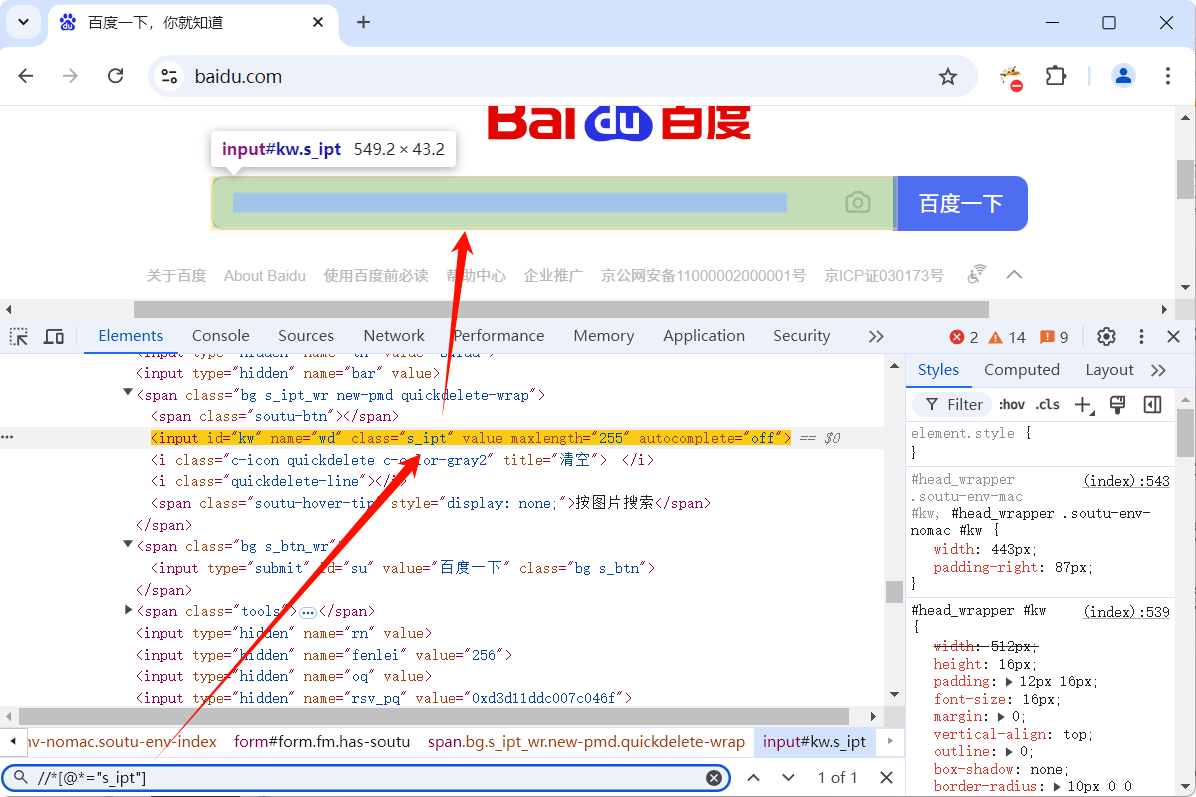Clear the XPath search field

click(714, 778)
